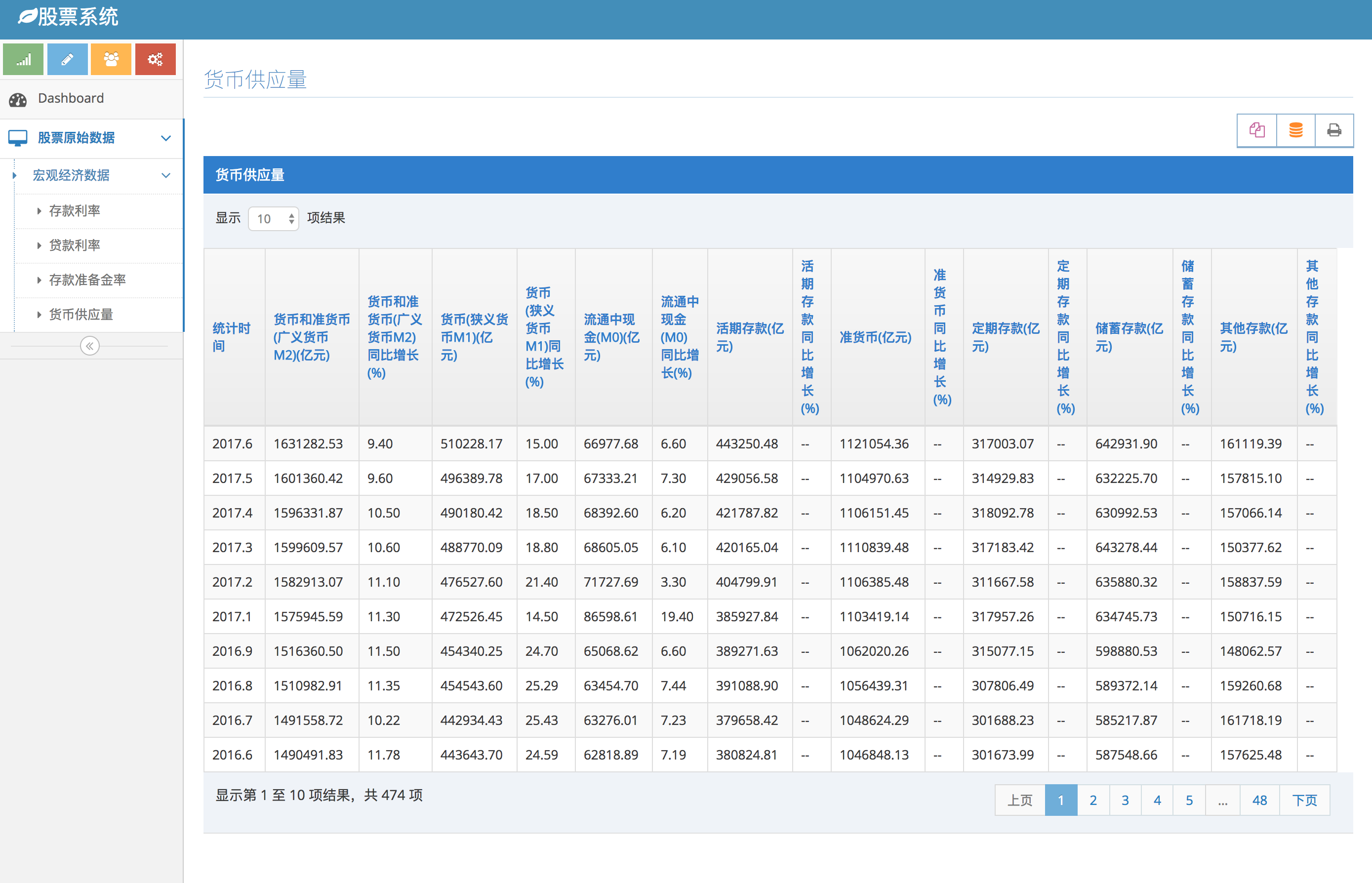Viewport: 1372px width, 883px height.
Task: Click the orange users group shortcut button
Action: tap(111, 59)
